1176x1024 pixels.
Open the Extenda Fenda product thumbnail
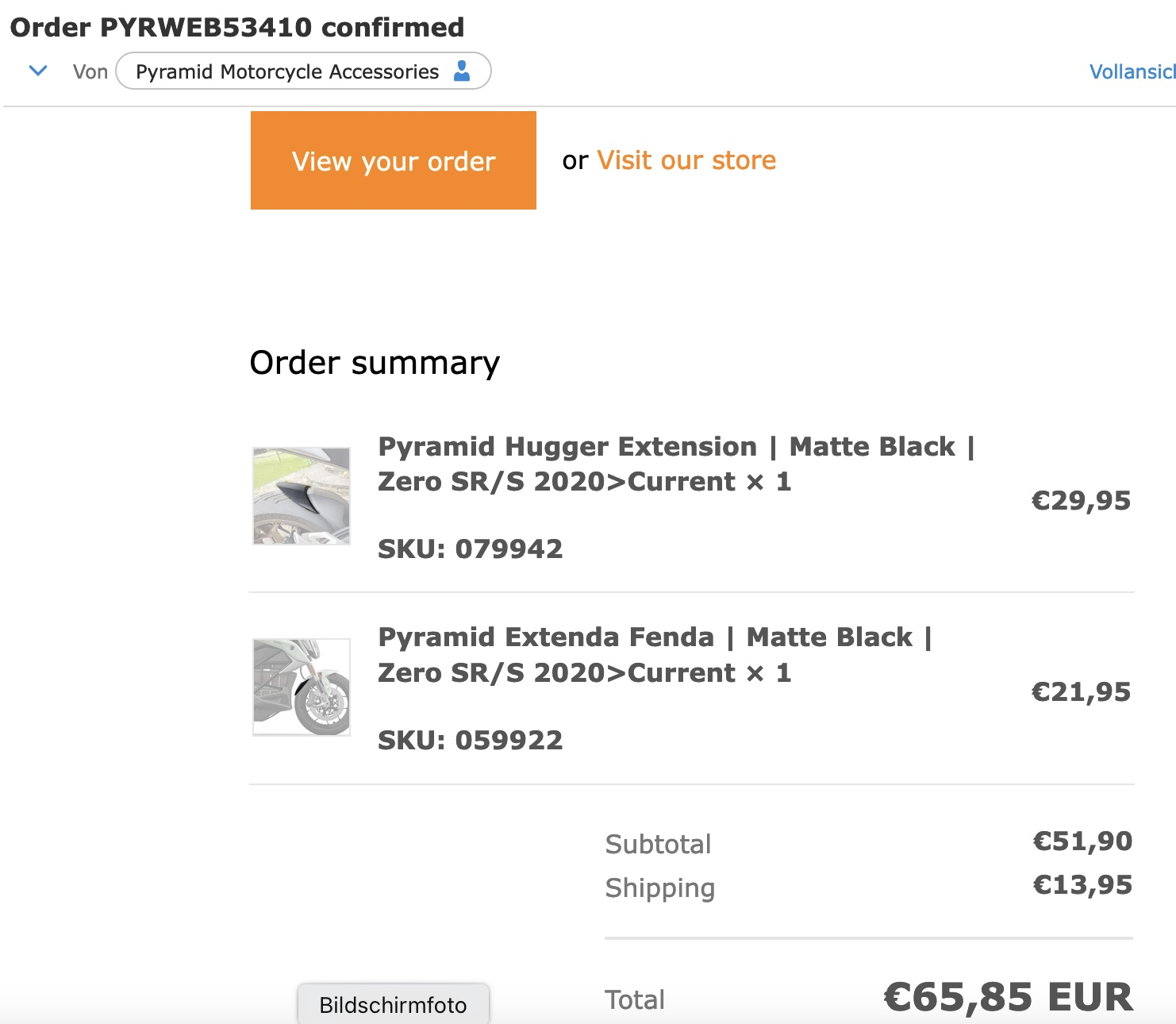tap(302, 687)
